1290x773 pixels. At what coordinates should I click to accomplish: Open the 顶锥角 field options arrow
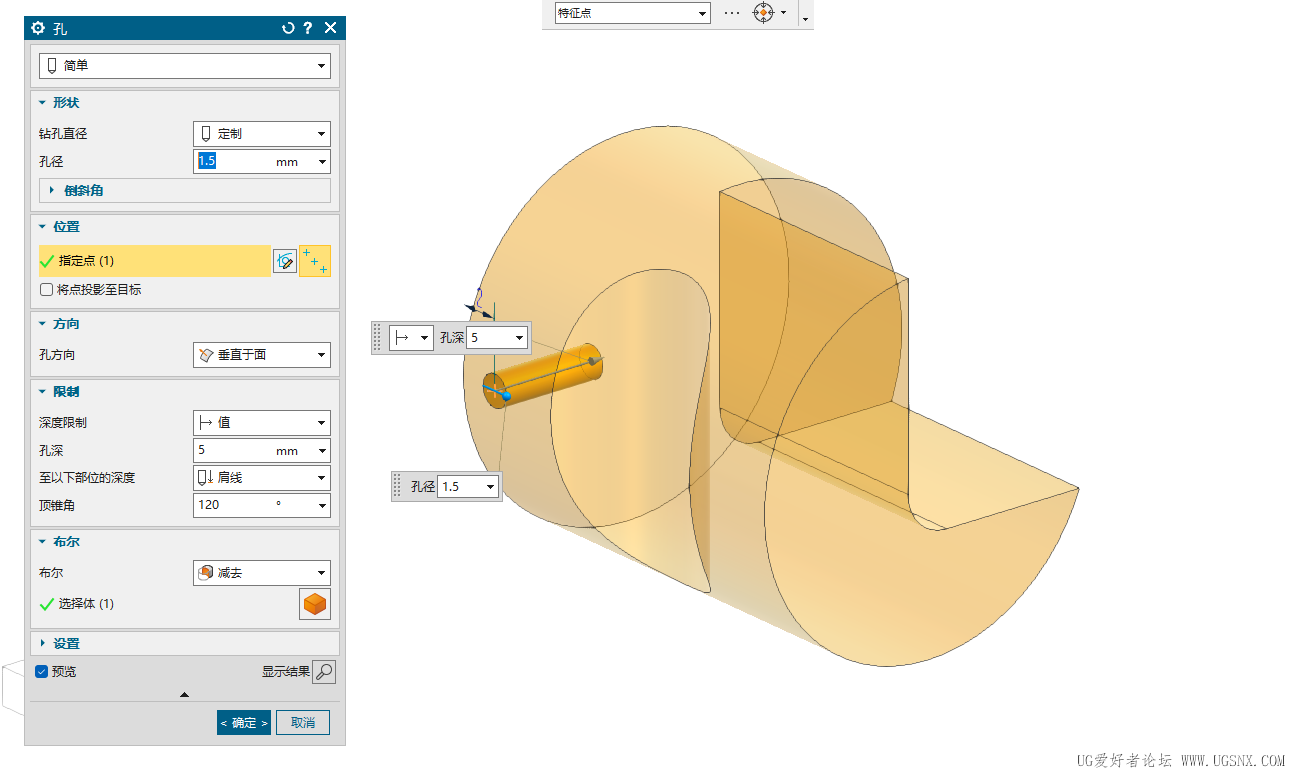click(x=322, y=505)
